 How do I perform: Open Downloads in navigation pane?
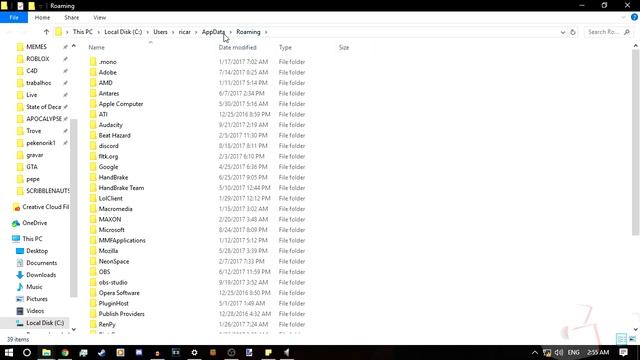(41, 275)
